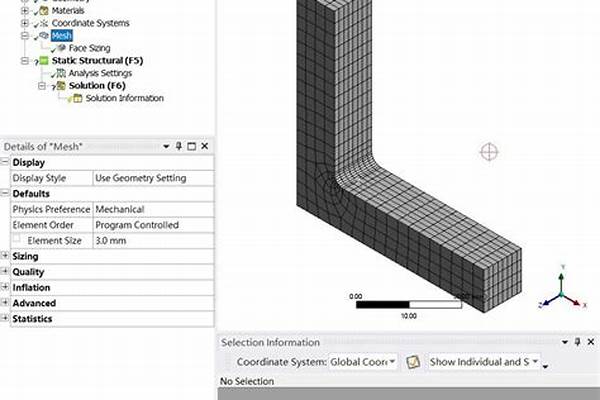Open the Coordinate System dropdown
The height and width of the screenshot is (400, 600).
point(392,361)
